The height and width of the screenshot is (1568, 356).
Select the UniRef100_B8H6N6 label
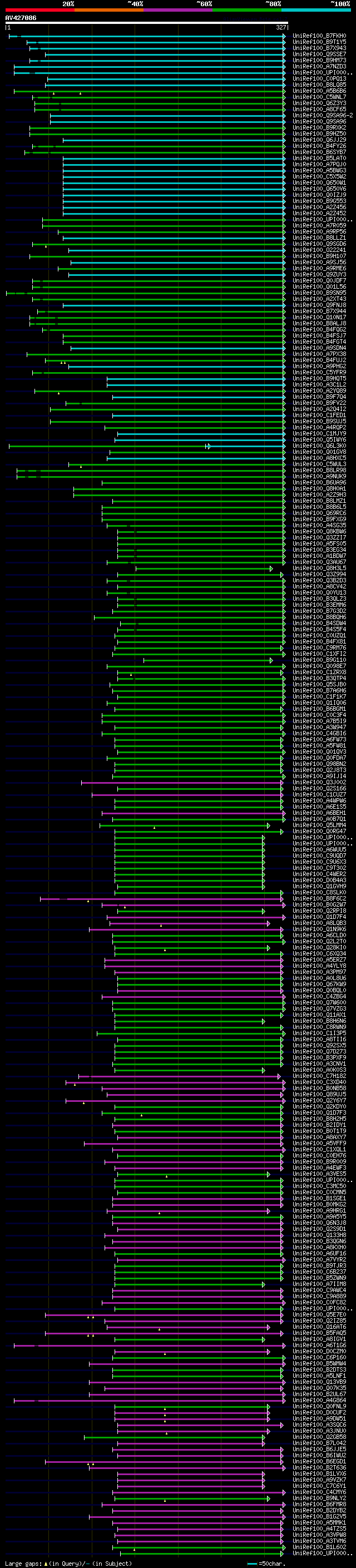pos(319,1021)
